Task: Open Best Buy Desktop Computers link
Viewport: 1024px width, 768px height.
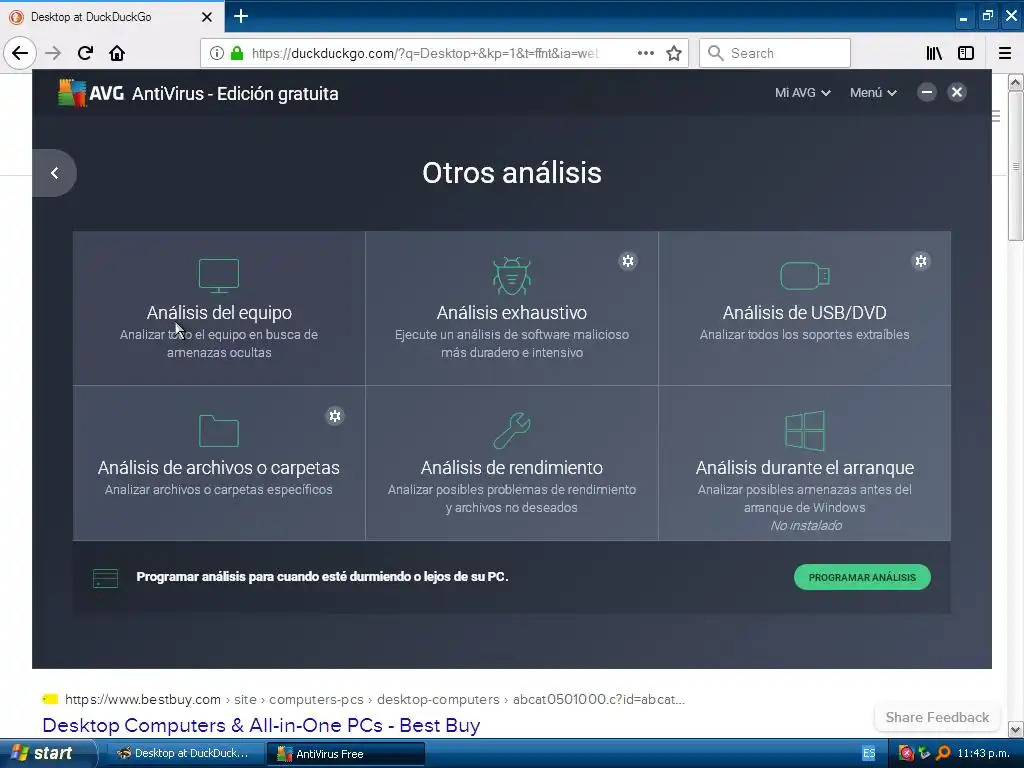Action: pyautogui.click(x=261, y=725)
